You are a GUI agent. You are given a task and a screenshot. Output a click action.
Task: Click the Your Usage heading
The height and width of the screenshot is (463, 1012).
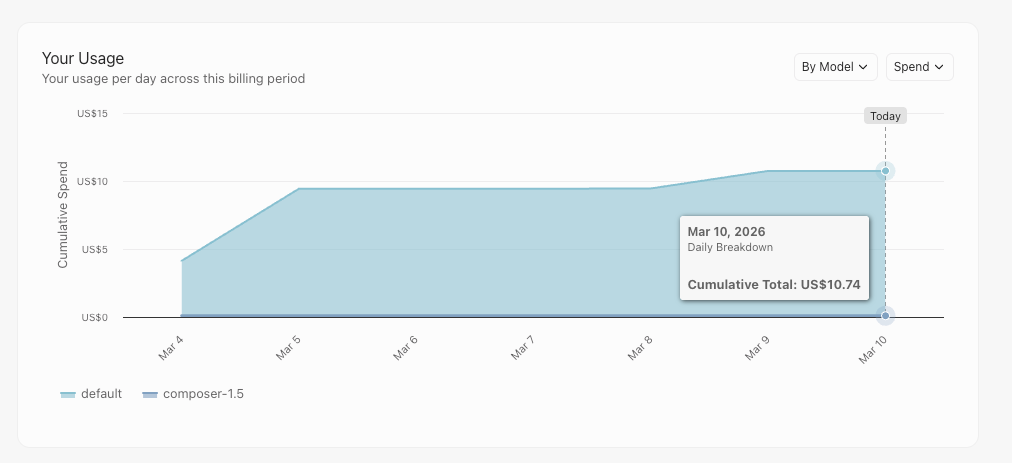coord(83,58)
